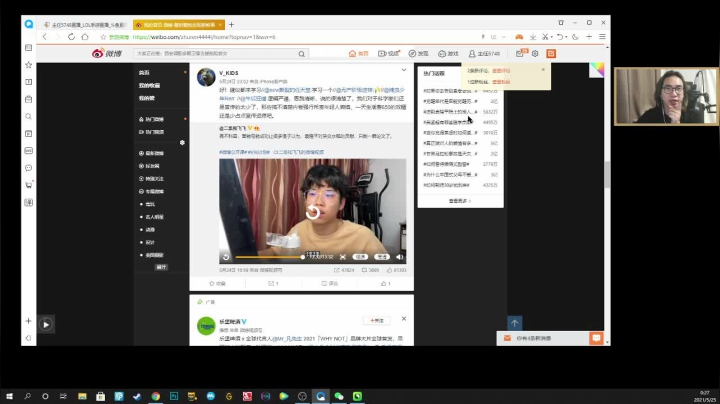Click the browser sidebar star favorites icon
Viewport: 720px width, 404px height.
coord(28,65)
